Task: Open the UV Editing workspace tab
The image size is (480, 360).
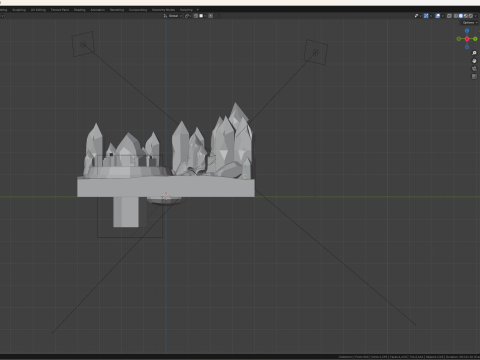Action: (x=38, y=10)
